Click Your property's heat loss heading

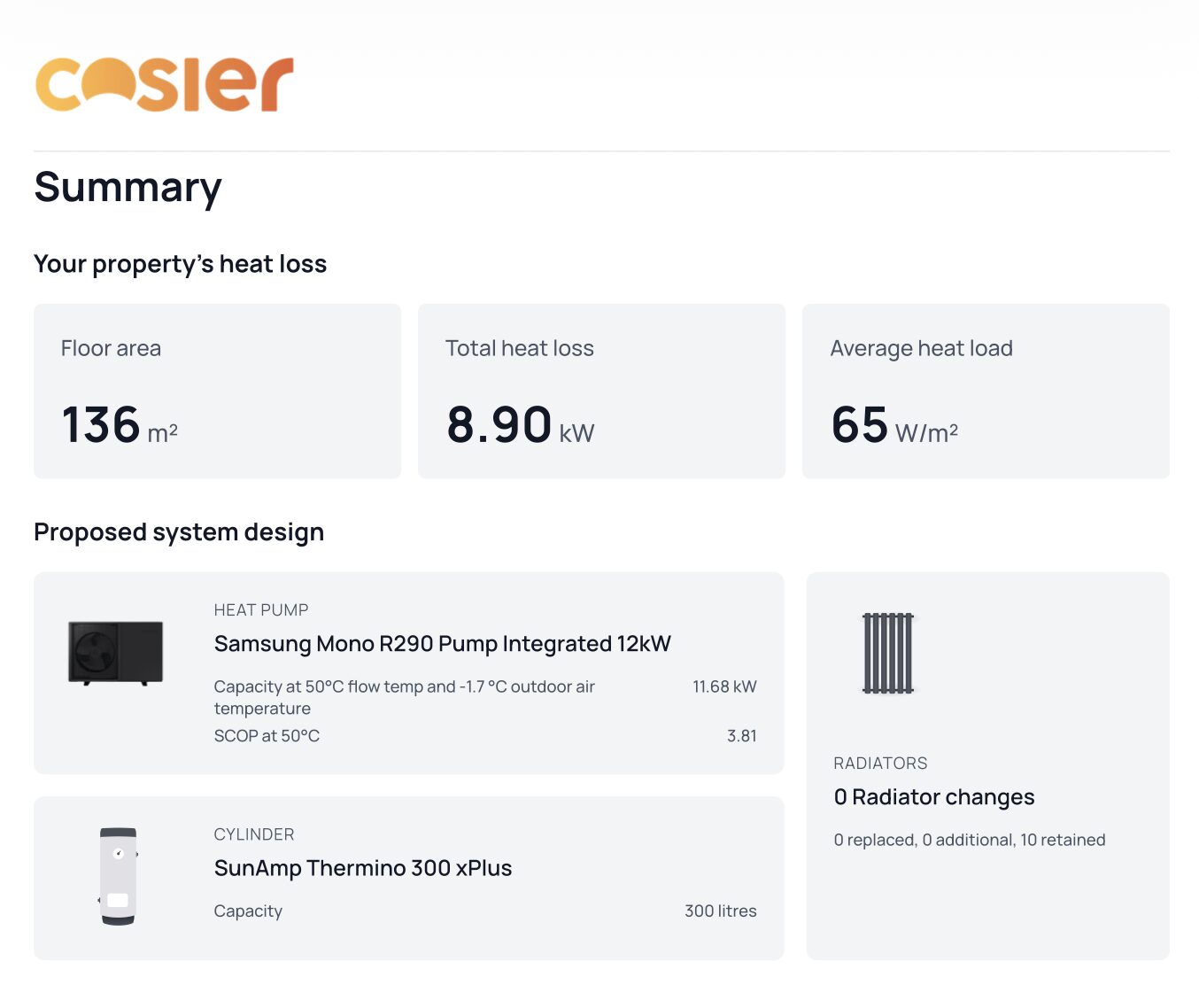tap(180, 264)
